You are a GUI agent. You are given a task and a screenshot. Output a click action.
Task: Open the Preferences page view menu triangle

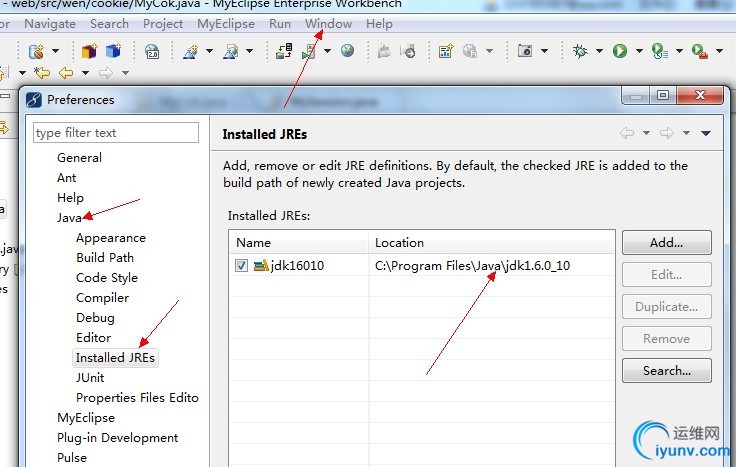coord(705,134)
